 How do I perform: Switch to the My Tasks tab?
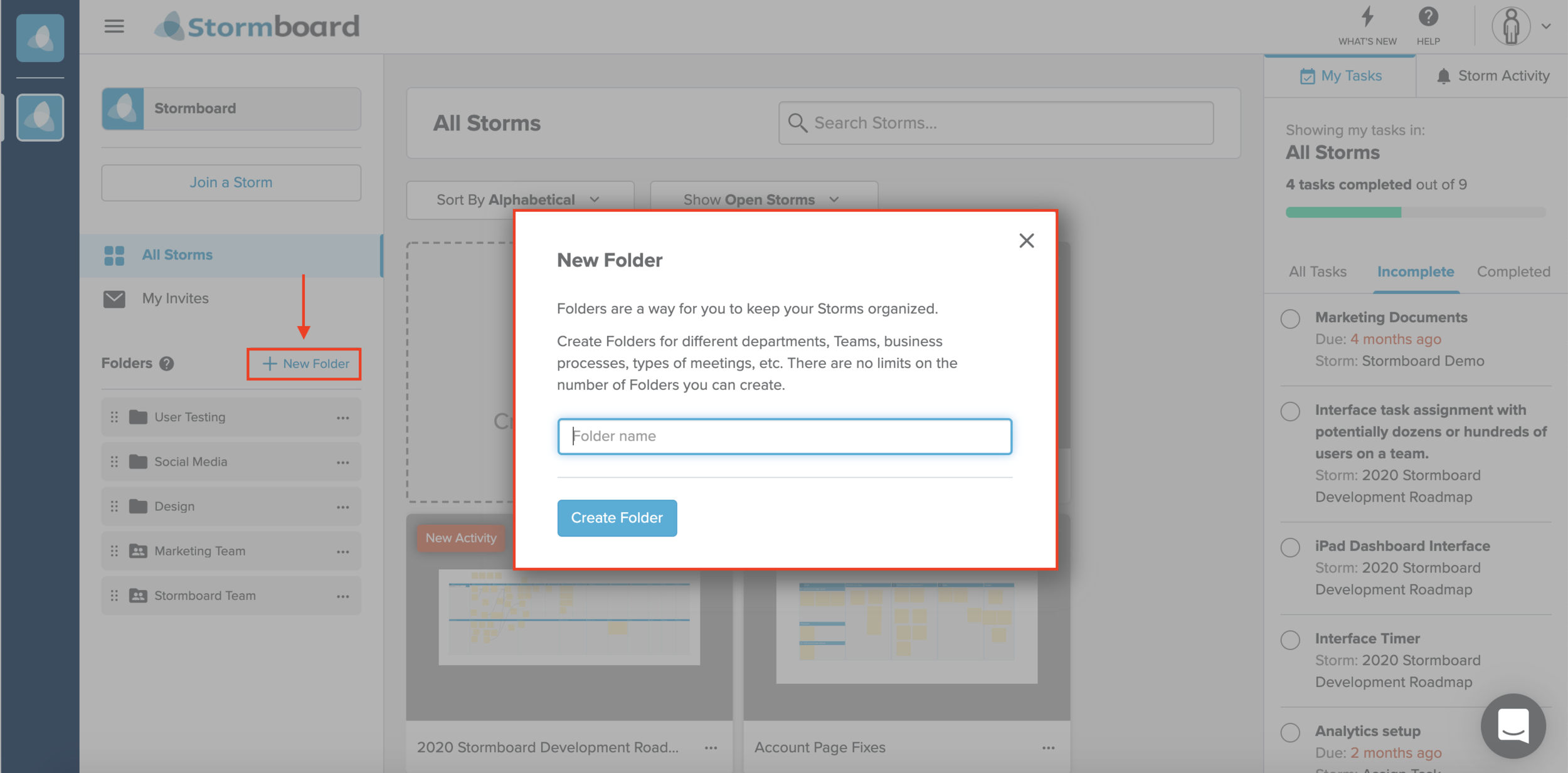1340,76
